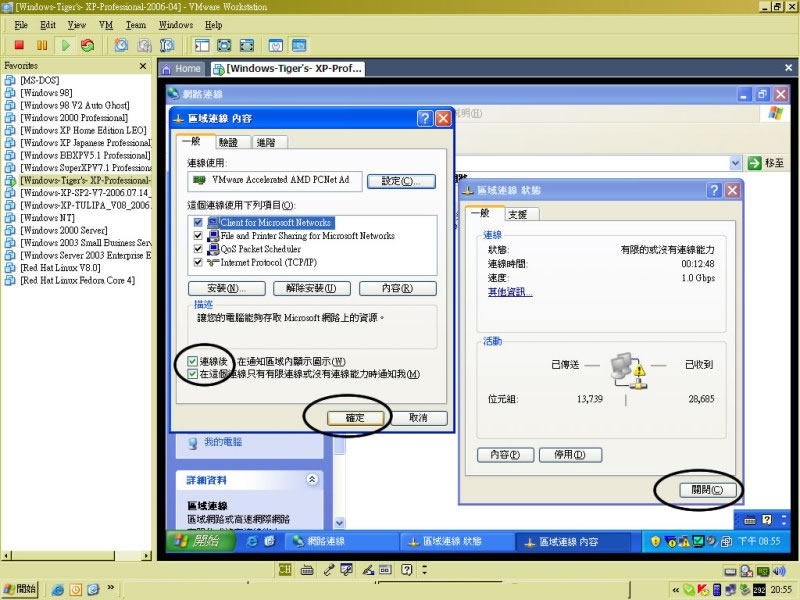Click the 停用(D) button
Screen dimensions: 800x600
pyautogui.click(x=570, y=455)
